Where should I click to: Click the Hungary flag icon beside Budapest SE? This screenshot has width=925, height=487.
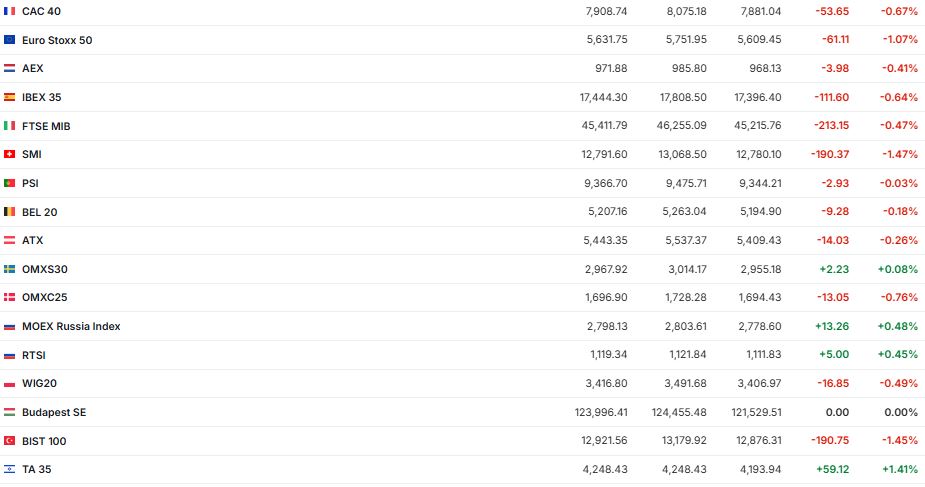10,412
